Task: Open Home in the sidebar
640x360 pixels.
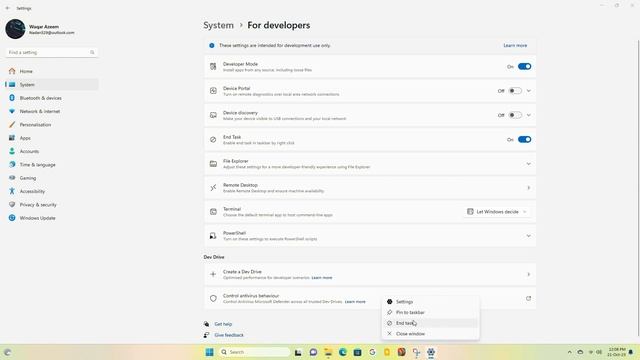Action: [x=51, y=71]
